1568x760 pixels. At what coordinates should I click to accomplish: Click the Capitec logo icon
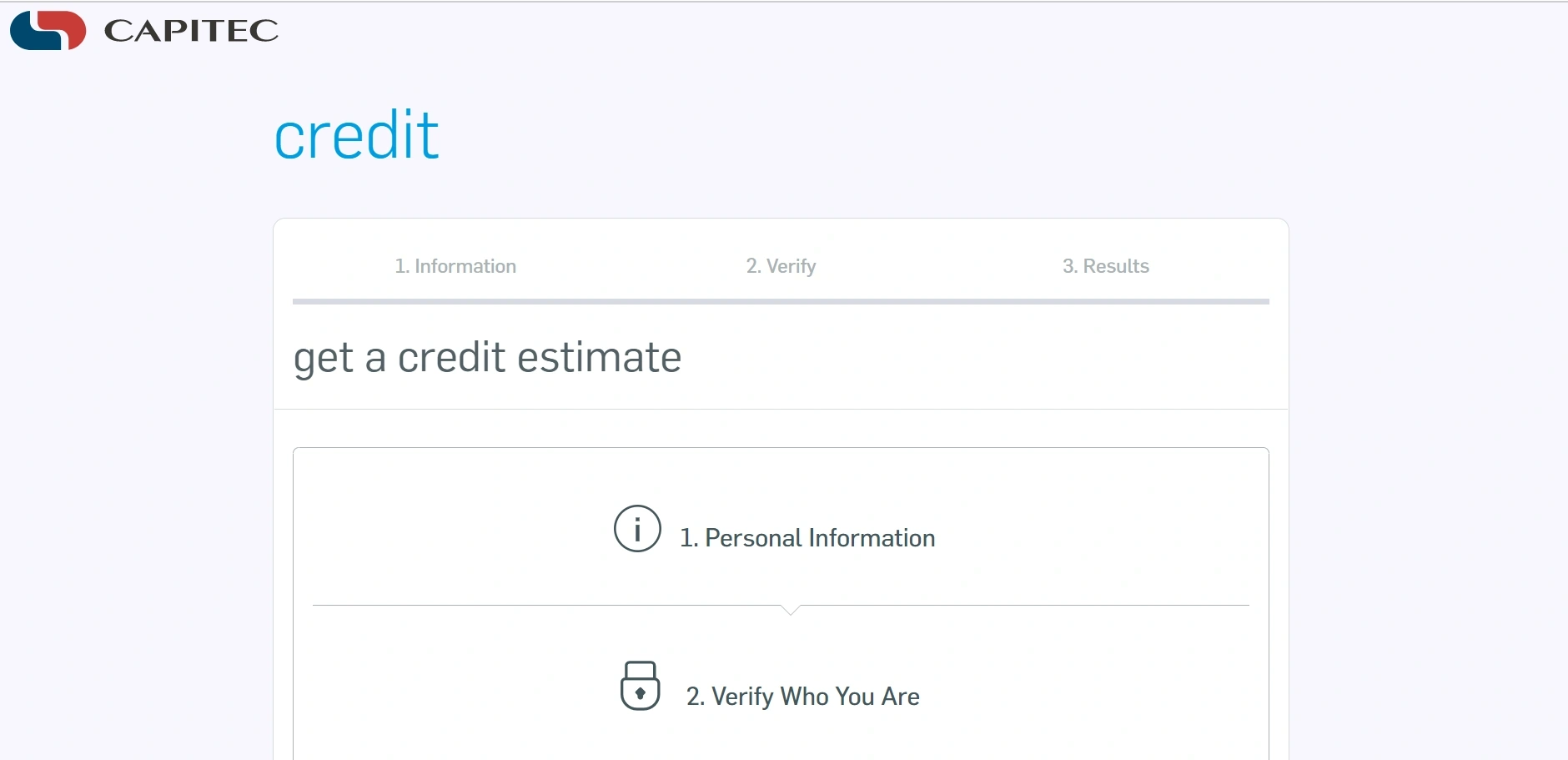(48, 30)
